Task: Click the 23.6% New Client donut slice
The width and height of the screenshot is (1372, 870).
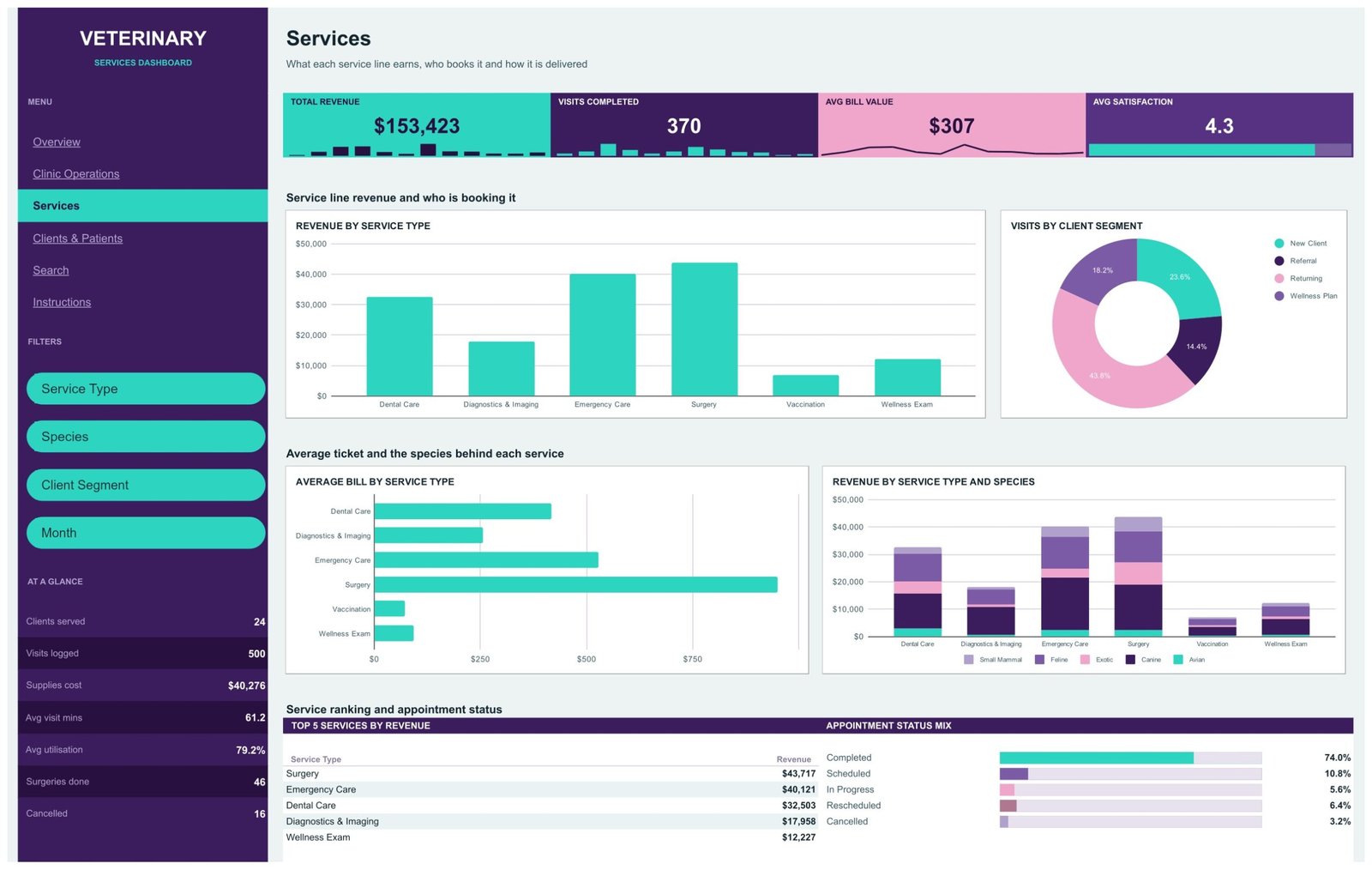Action: [1180, 277]
